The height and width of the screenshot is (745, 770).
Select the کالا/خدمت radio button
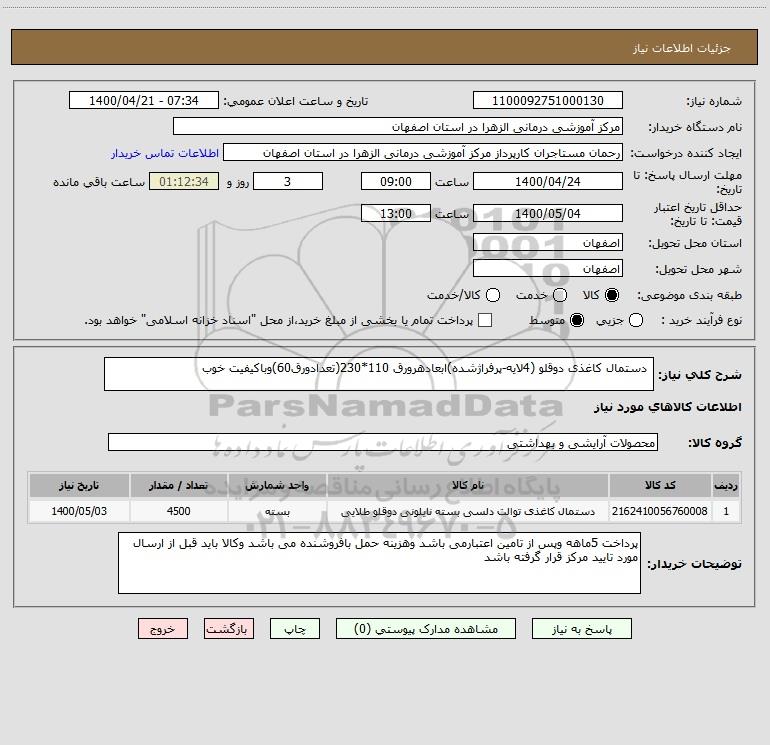pos(493,295)
